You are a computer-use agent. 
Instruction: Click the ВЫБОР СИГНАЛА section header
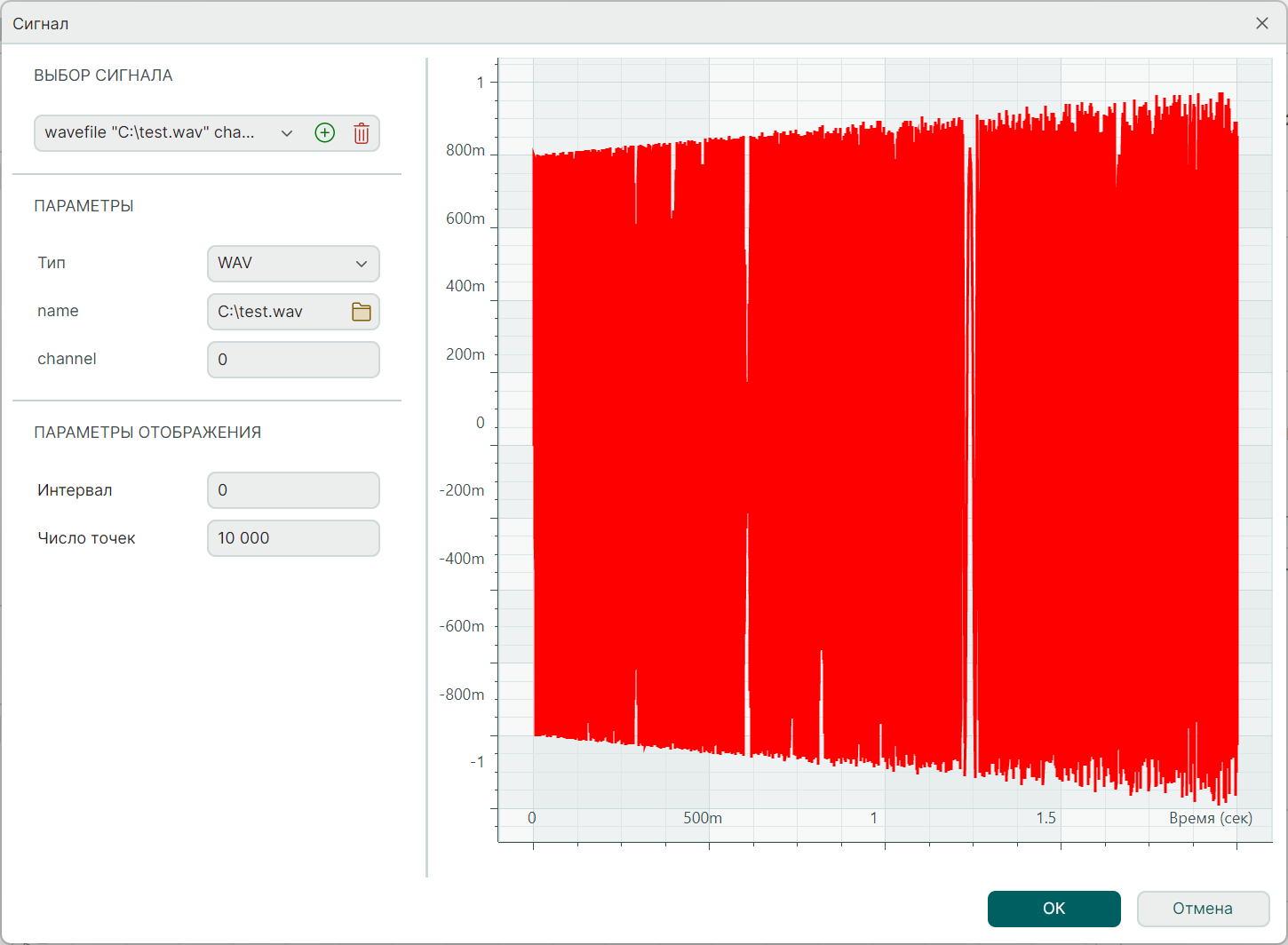pyautogui.click(x=103, y=75)
